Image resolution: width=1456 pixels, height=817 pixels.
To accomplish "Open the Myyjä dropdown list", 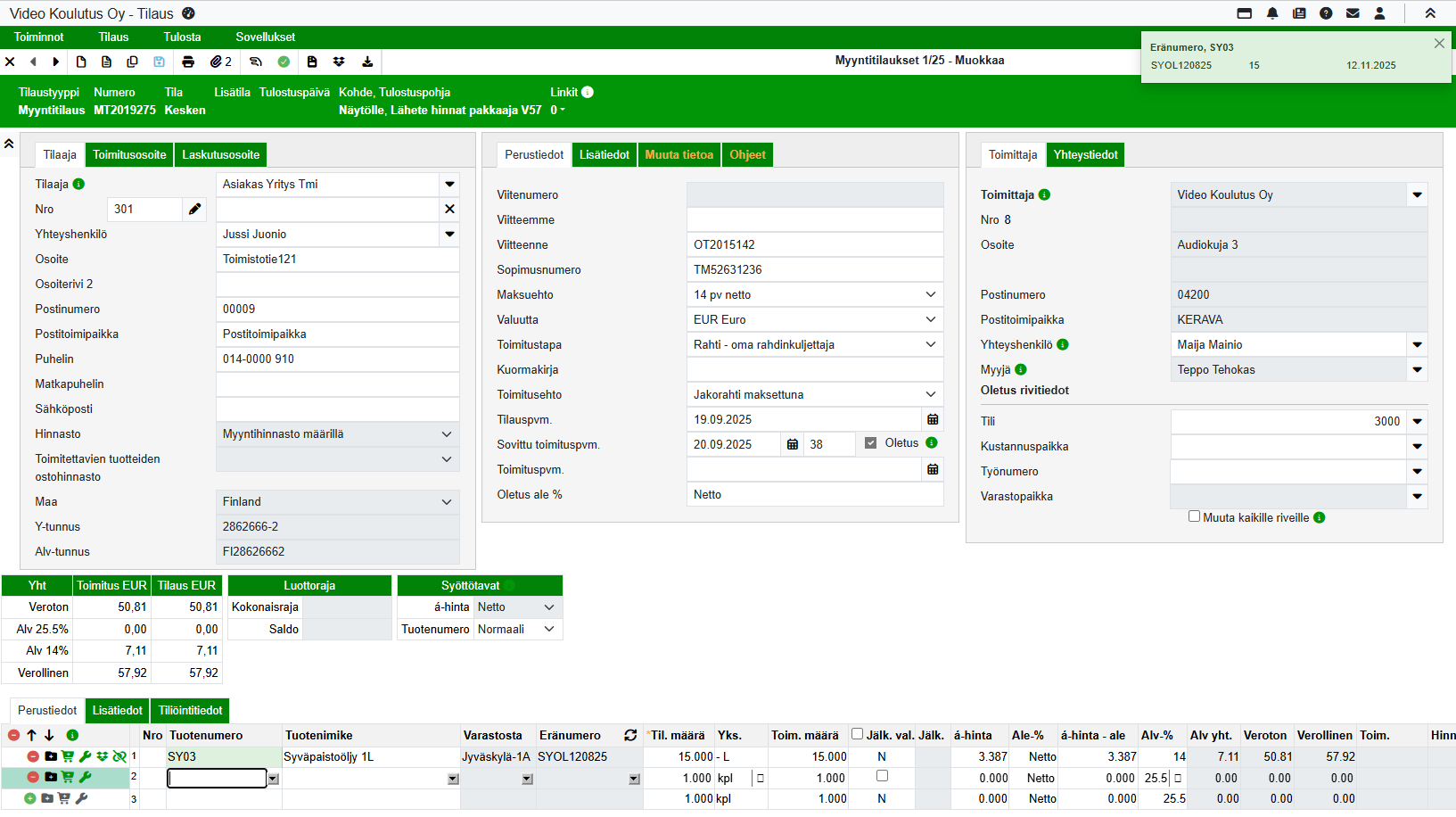I will 1417,369.
